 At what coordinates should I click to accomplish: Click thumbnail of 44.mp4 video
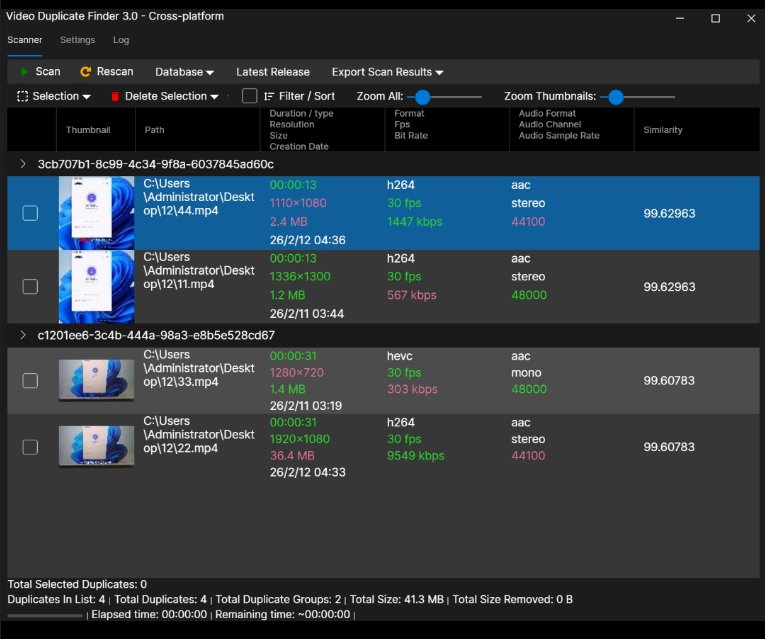coord(96,213)
